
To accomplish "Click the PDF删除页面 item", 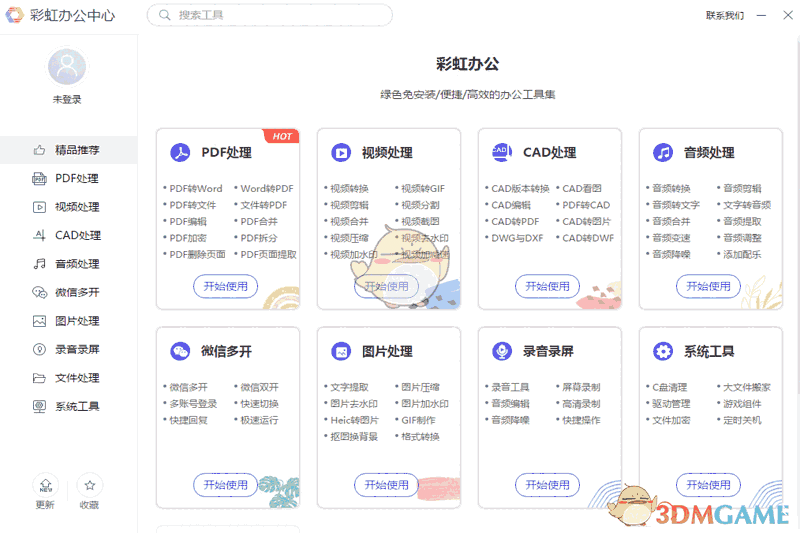I will tap(197, 254).
